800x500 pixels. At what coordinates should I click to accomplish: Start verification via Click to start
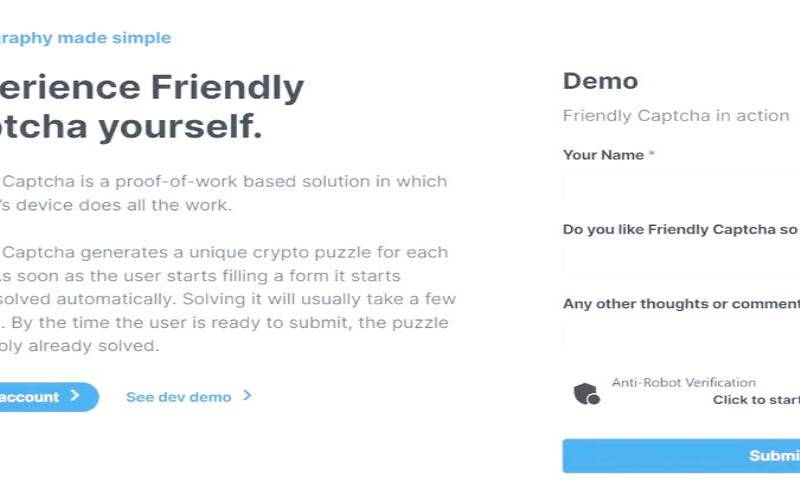tap(756, 400)
